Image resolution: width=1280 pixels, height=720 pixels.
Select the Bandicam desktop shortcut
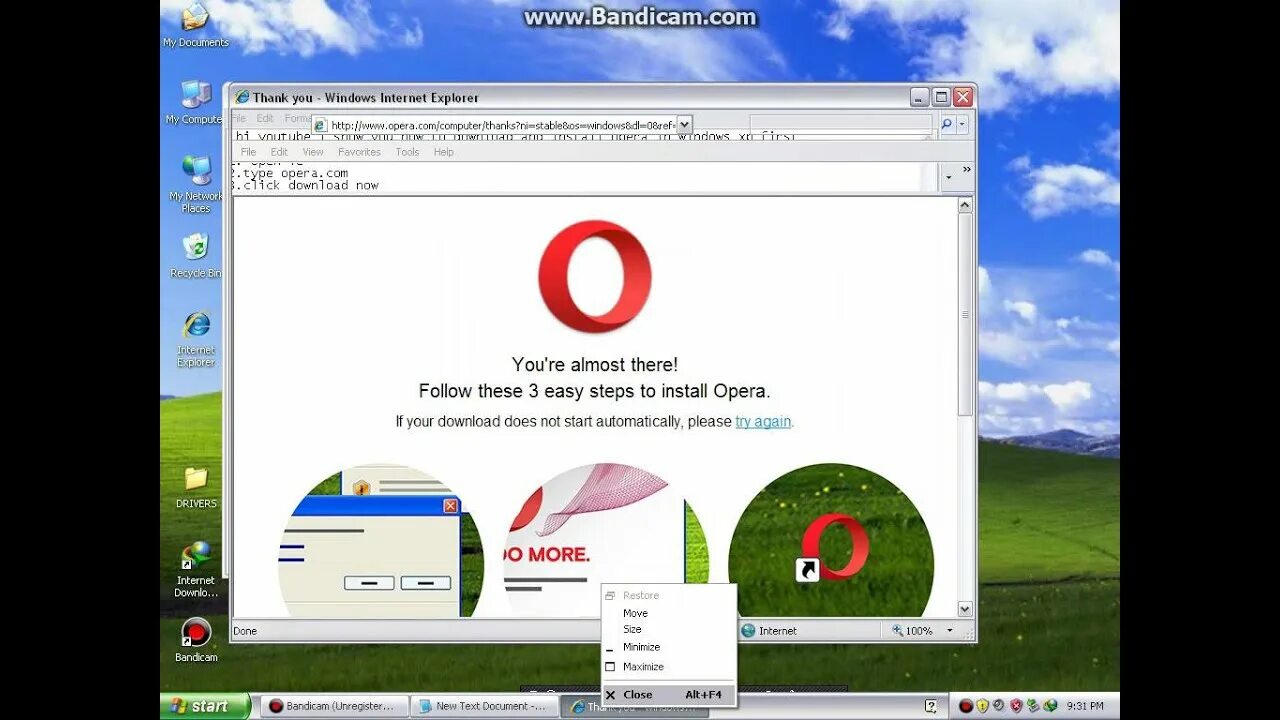click(x=196, y=640)
